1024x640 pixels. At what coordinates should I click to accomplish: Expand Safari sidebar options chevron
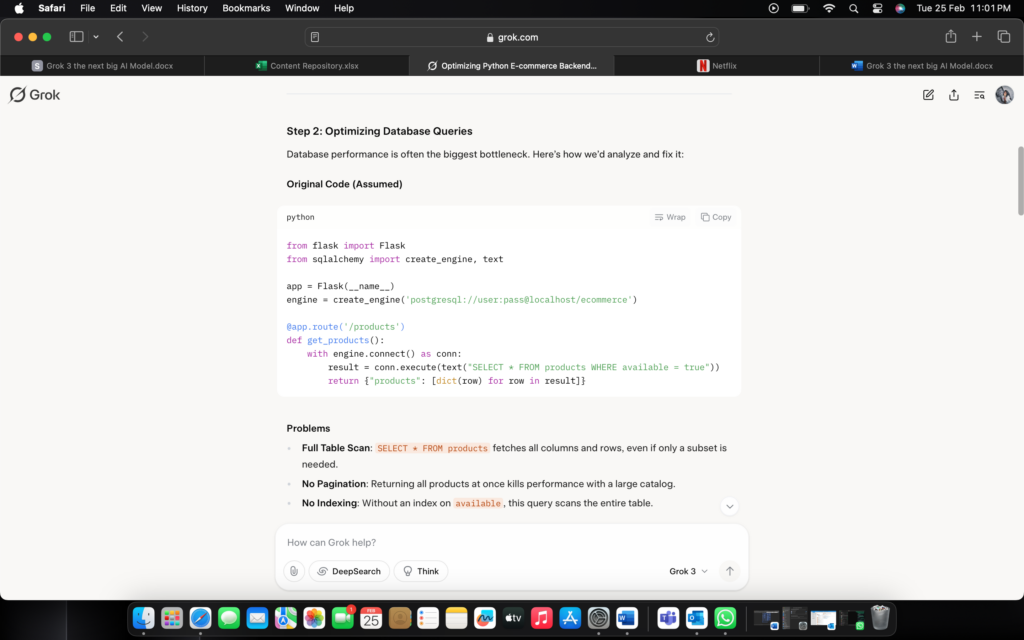point(96,37)
